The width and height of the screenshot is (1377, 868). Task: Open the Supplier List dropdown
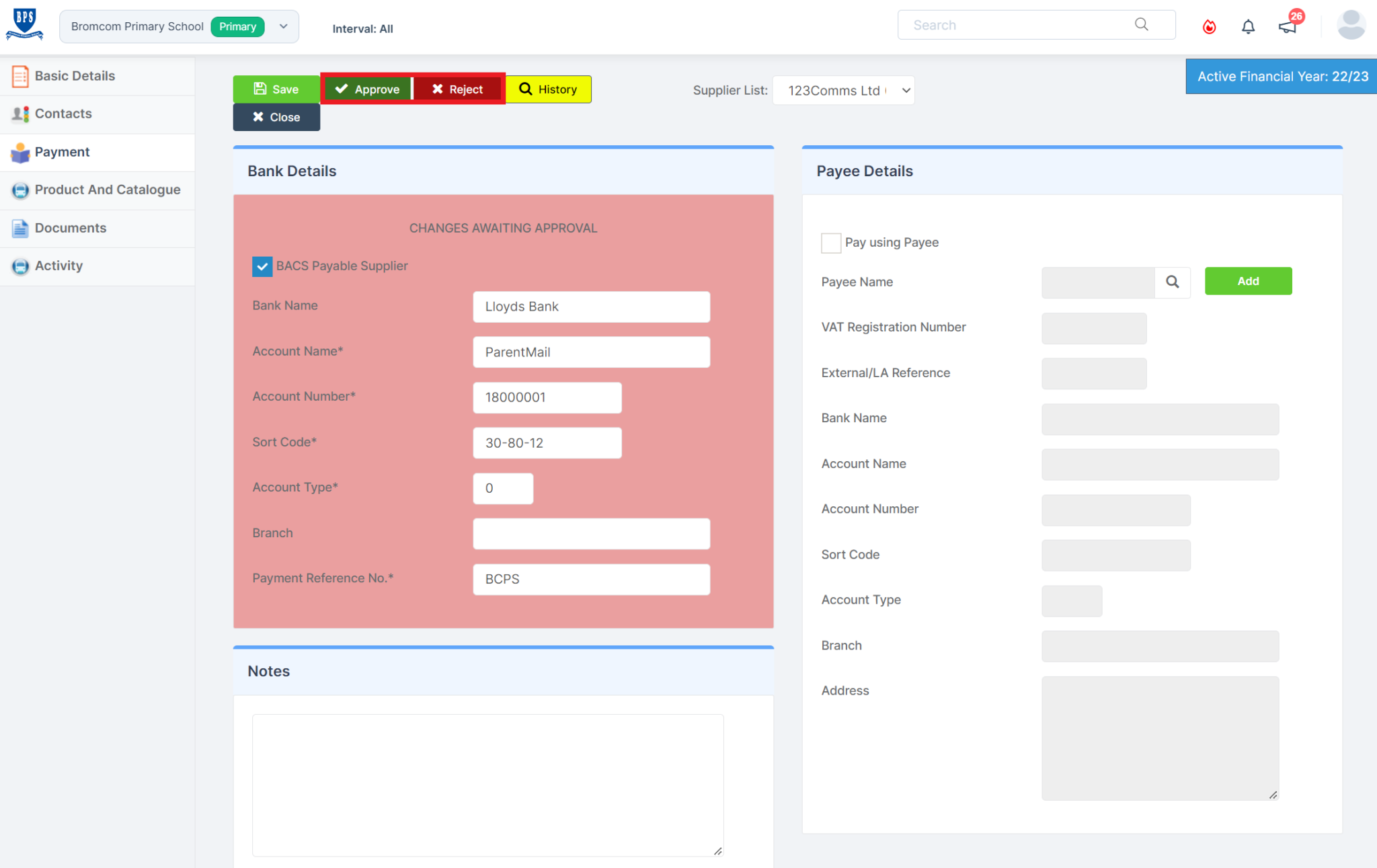pyautogui.click(x=843, y=91)
